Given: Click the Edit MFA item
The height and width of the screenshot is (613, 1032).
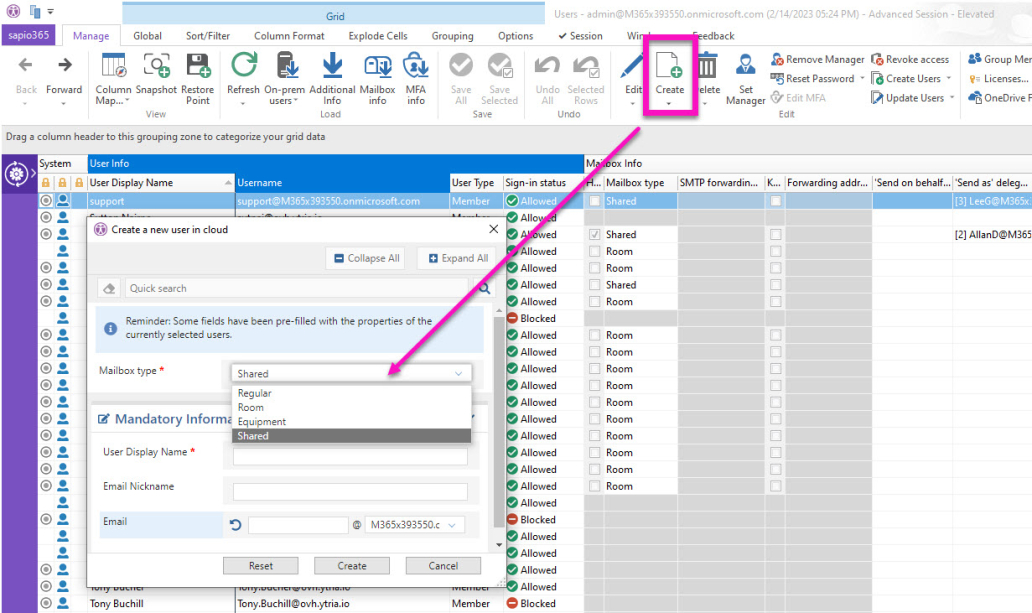Looking at the screenshot, I should 798,97.
